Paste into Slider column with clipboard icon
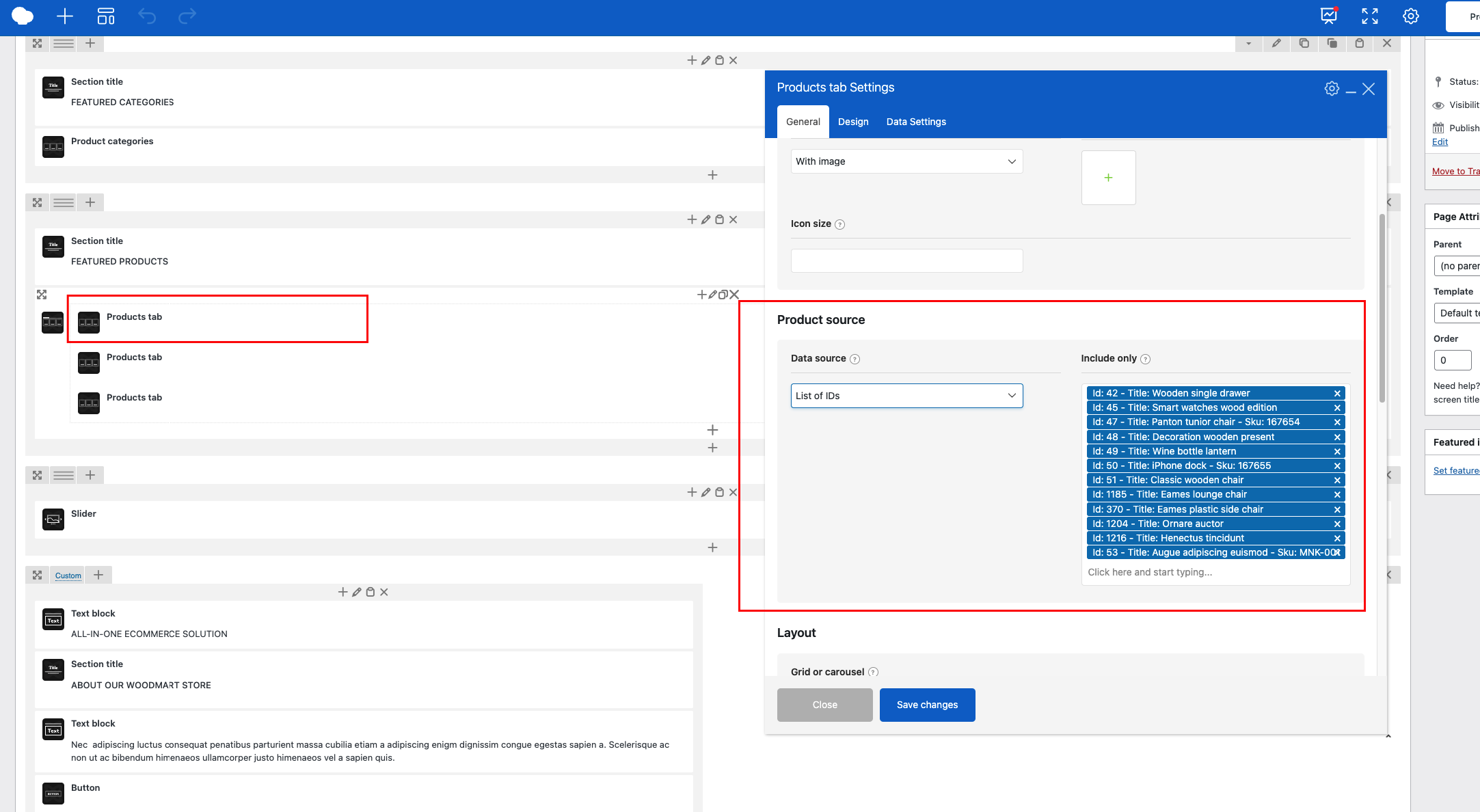The height and width of the screenshot is (812, 1480). (x=719, y=492)
